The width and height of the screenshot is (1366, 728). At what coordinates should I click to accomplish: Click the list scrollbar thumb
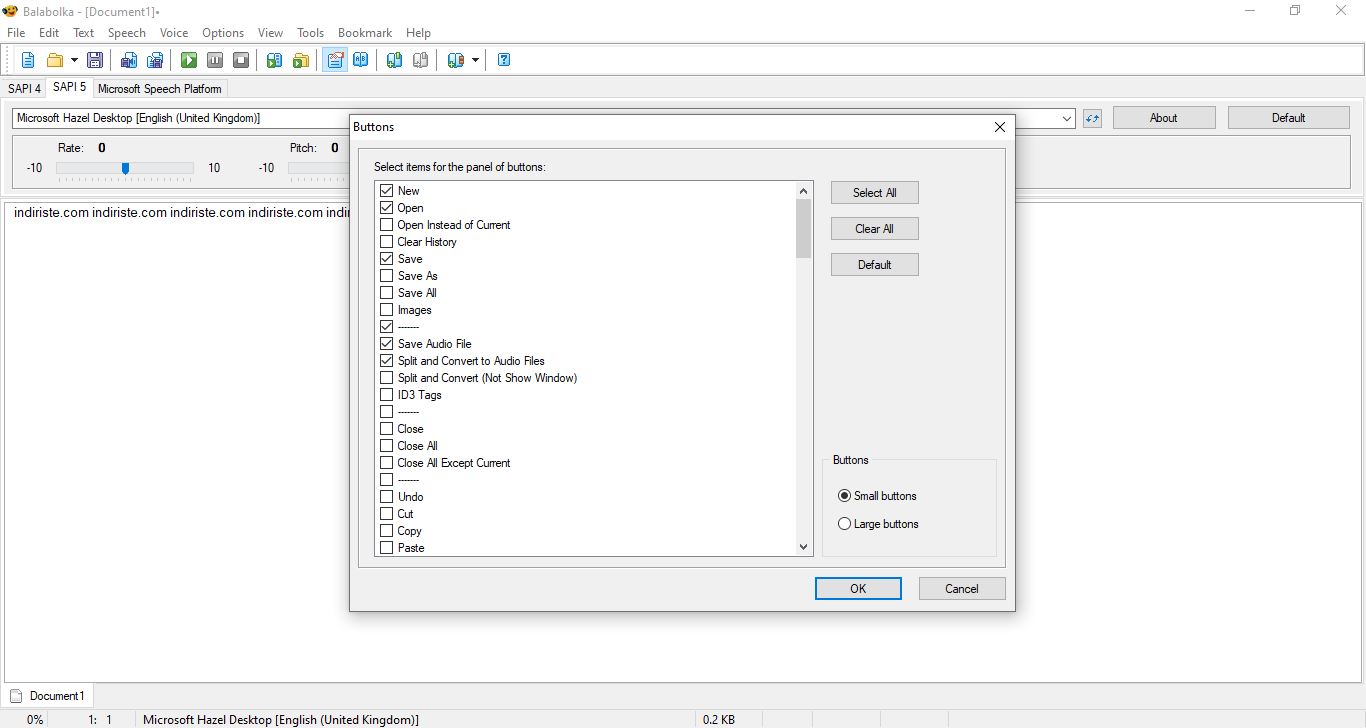coord(804,229)
